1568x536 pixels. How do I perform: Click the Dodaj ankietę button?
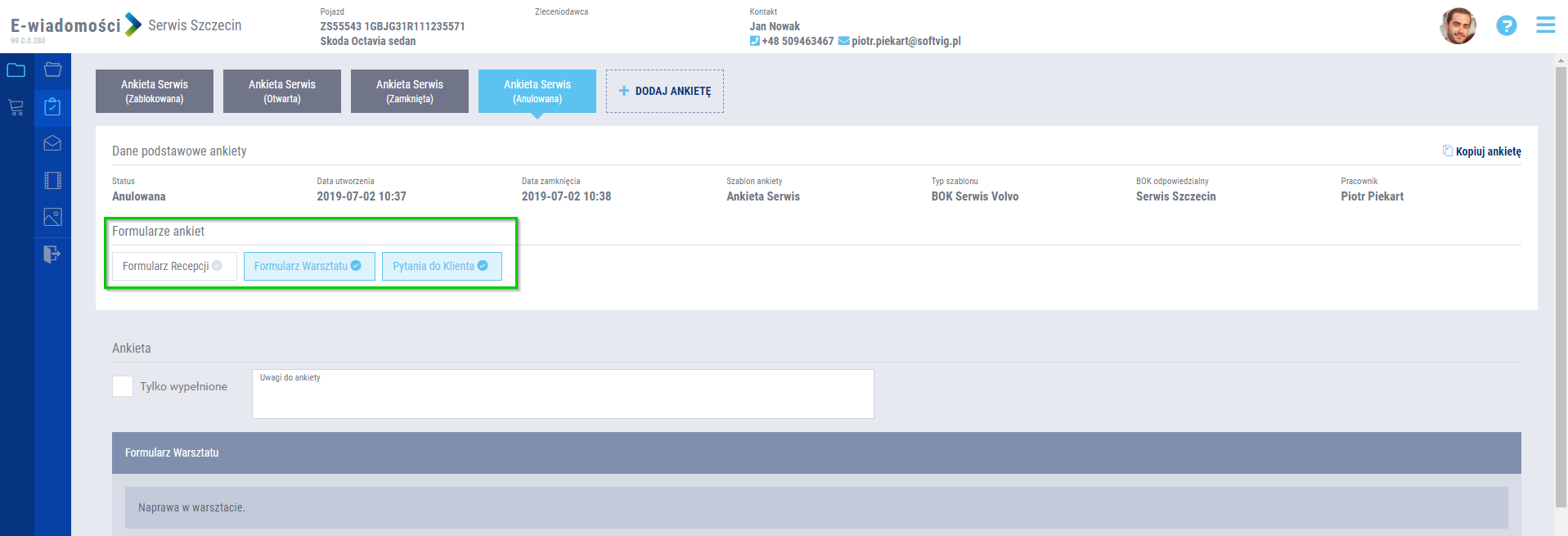coord(665,91)
